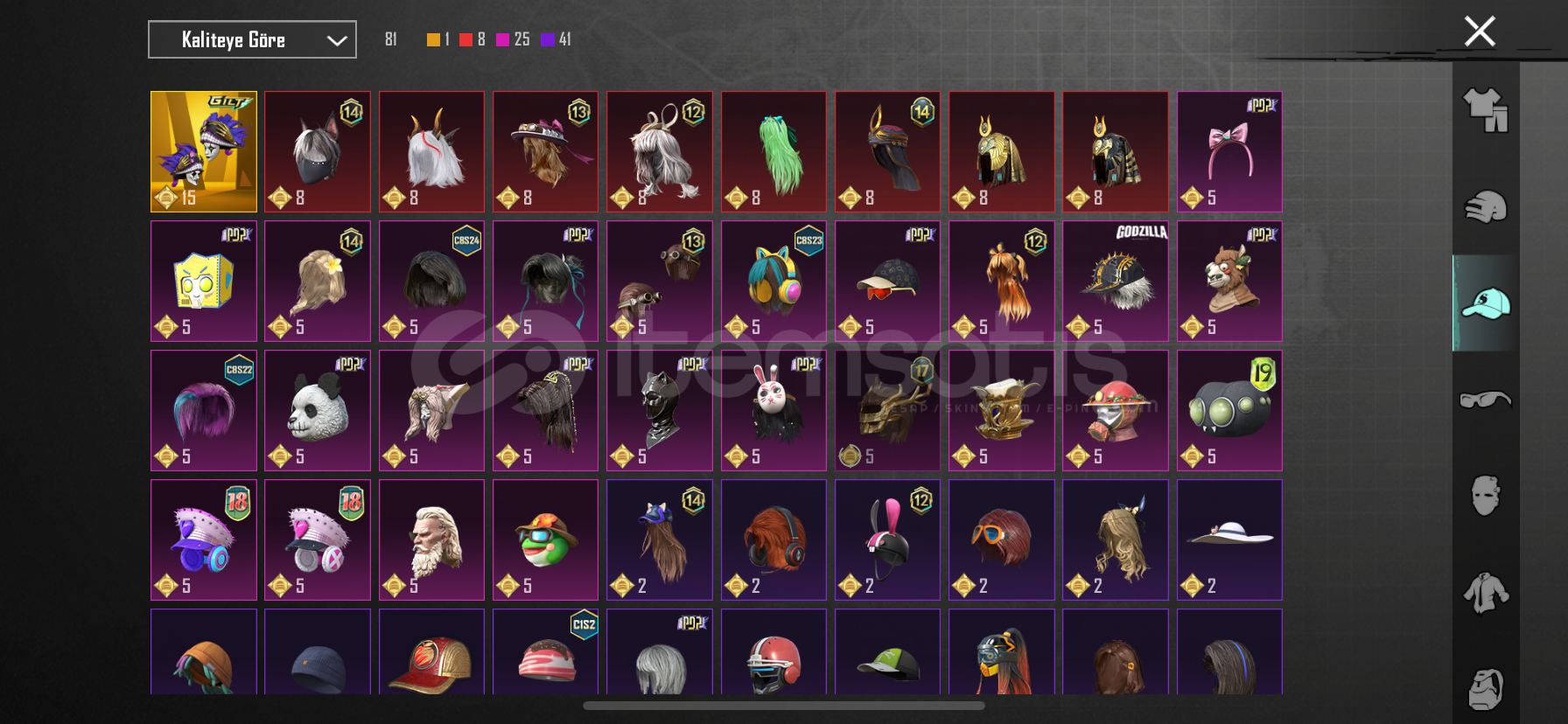The image size is (1568, 724).
Task: Click the purple rarity count swatch 41
Action: 556,39
